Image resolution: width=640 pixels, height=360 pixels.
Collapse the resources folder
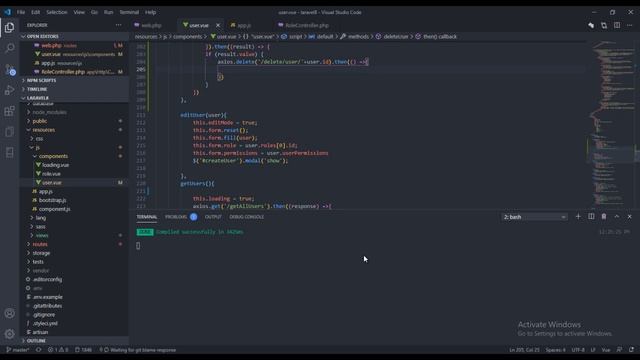pos(43,130)
